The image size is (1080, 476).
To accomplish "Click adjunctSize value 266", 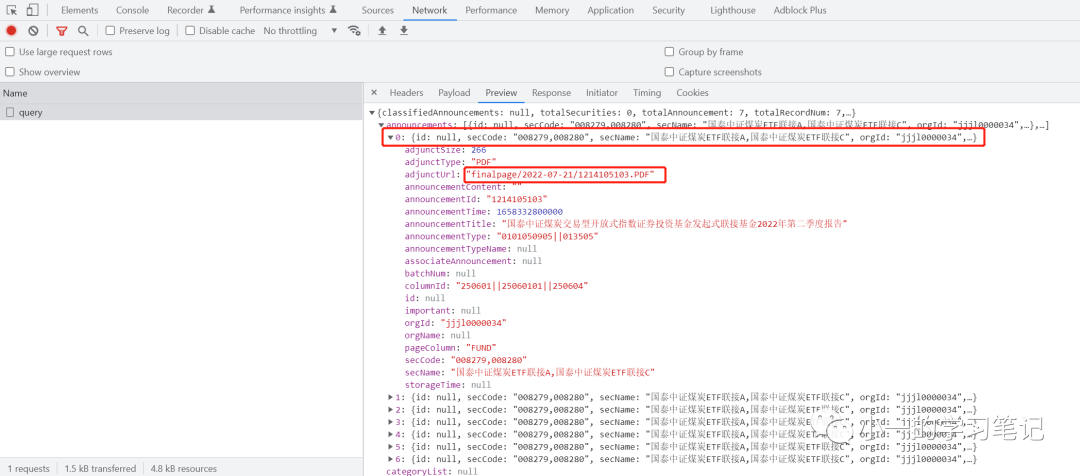I will (479, 149).
